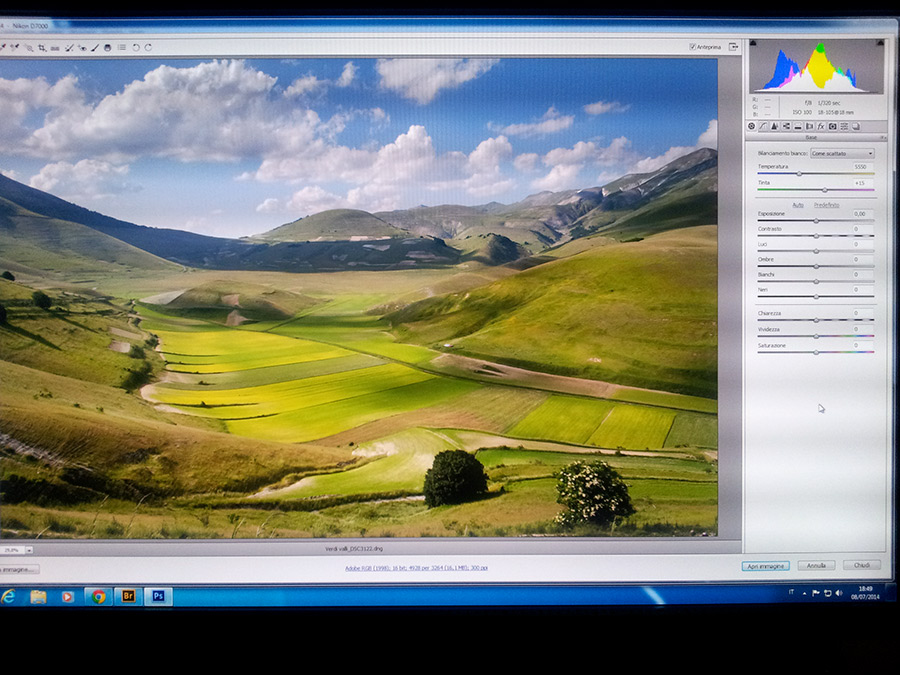Click the Bianchi slider handle
Image resolution: width=900 pixels, height=675 pixels.
coord(816,281)
